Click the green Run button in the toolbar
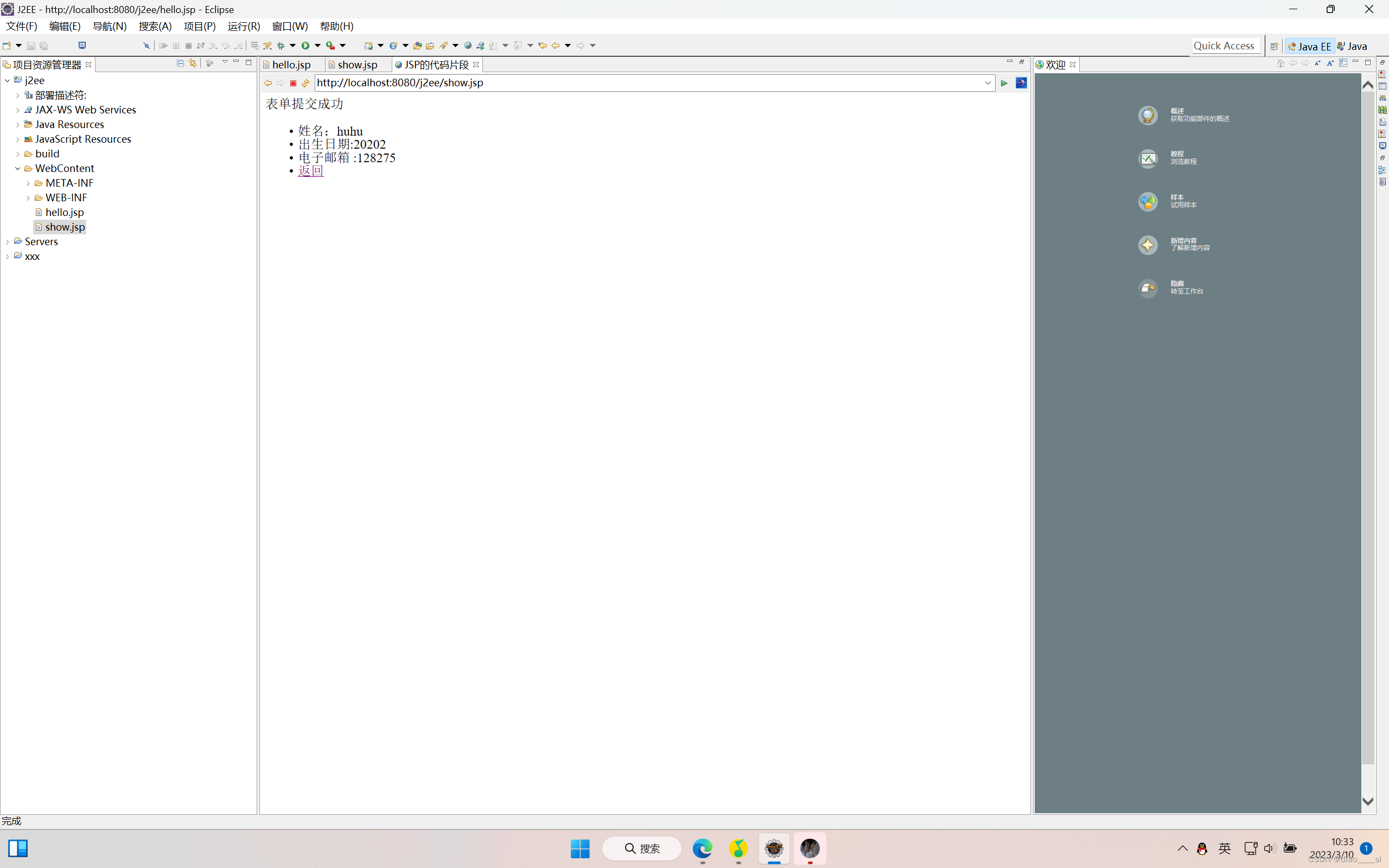The width and height of the screenshot is (1389, 868). (x=305, y=46)
